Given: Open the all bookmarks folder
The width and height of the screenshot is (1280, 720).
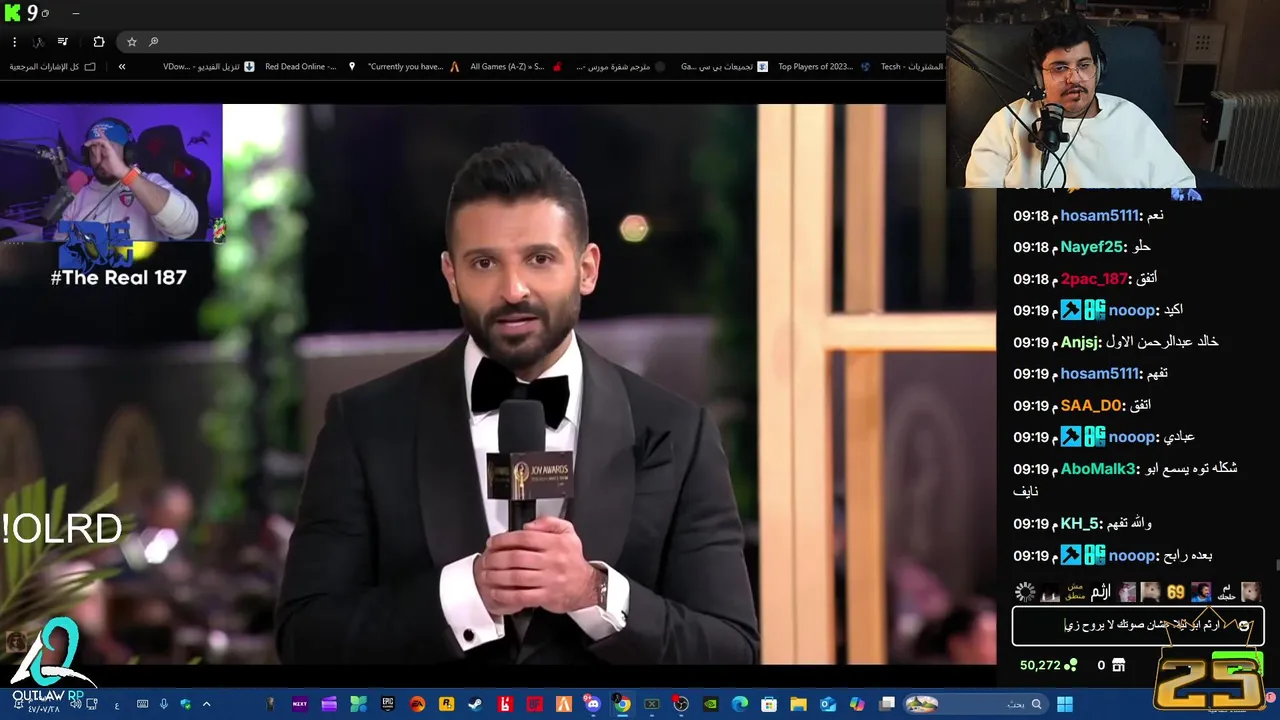Looking at the screenshot, I should (x=53, y=67).
